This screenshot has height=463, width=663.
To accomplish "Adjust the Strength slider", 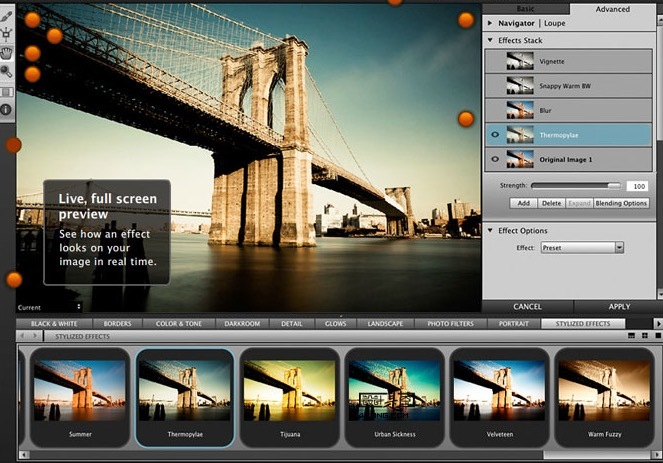I will point(613,186).
